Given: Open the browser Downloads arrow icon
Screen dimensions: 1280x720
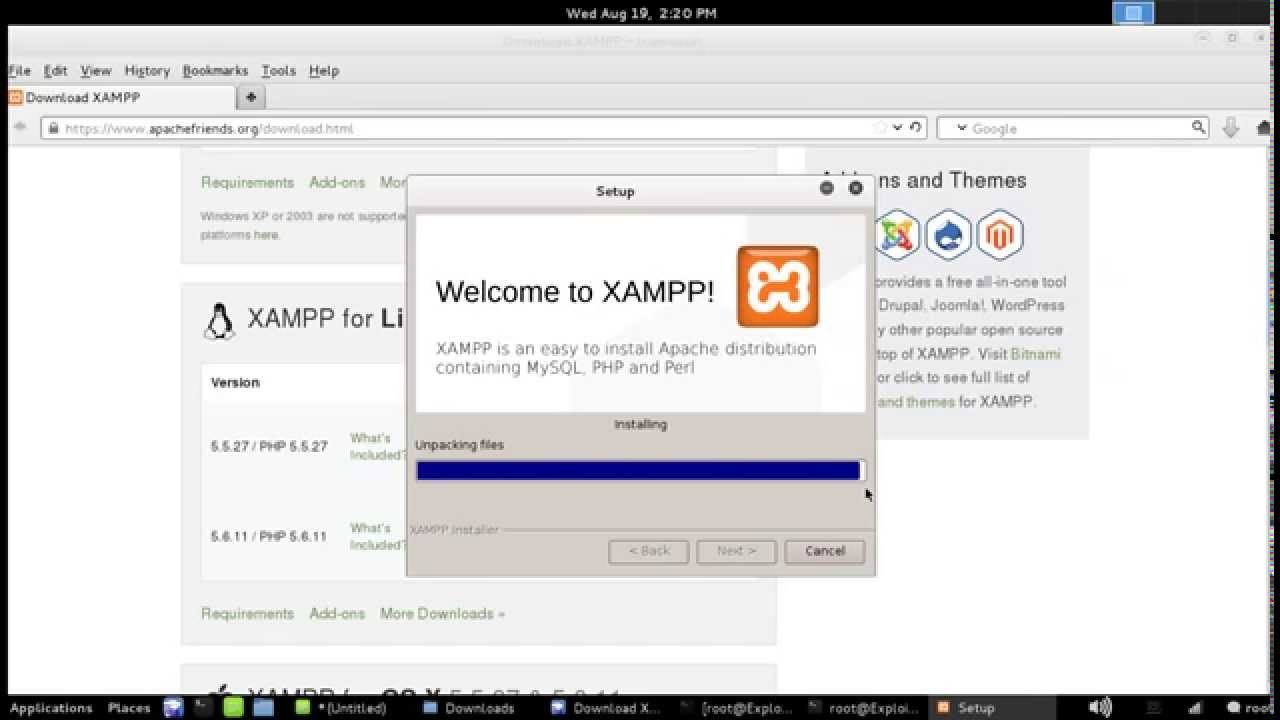Looking at the screenshot, I should (1231, 128).
